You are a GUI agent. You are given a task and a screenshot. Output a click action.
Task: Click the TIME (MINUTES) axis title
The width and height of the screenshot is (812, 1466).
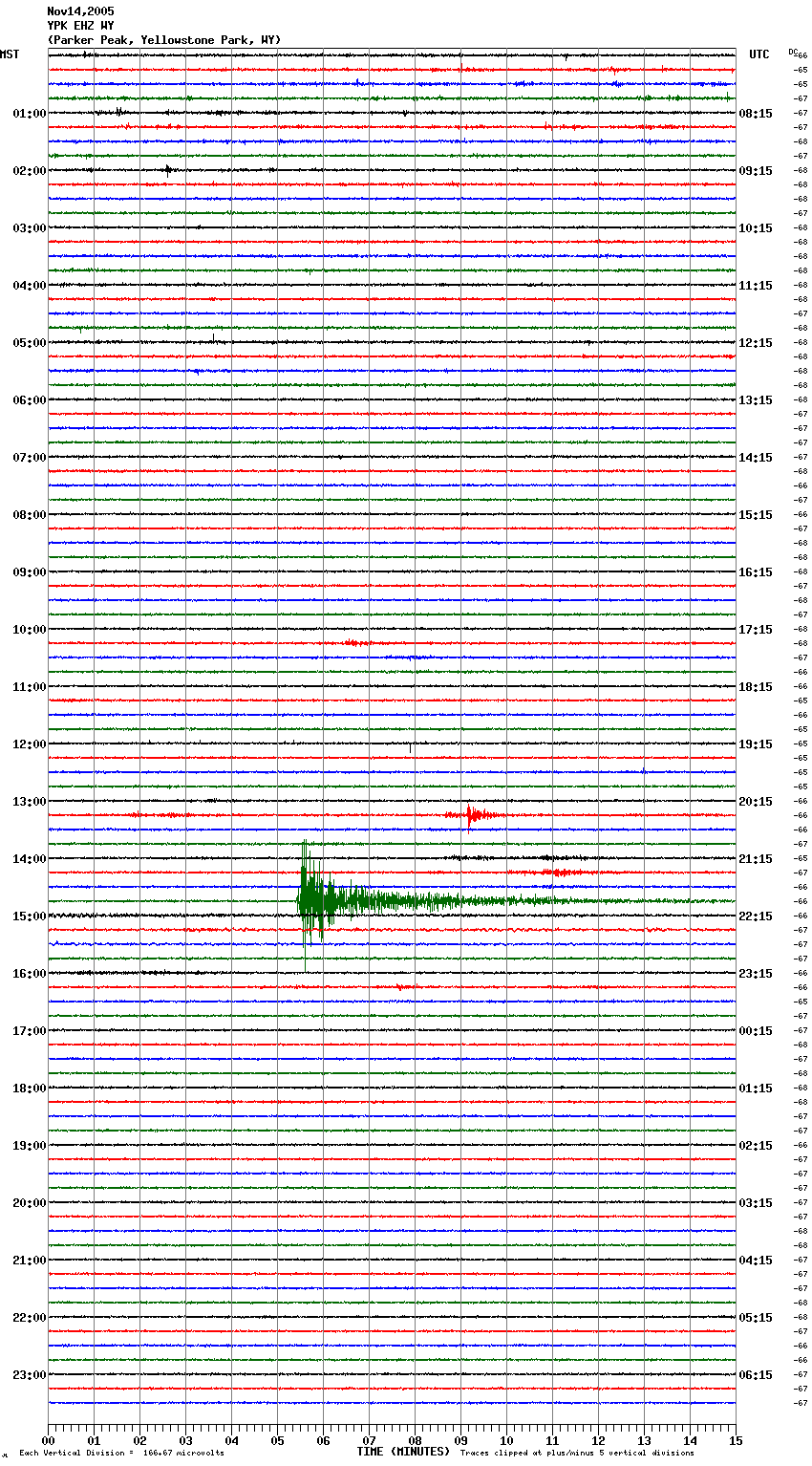click(x=403, y=1452)
